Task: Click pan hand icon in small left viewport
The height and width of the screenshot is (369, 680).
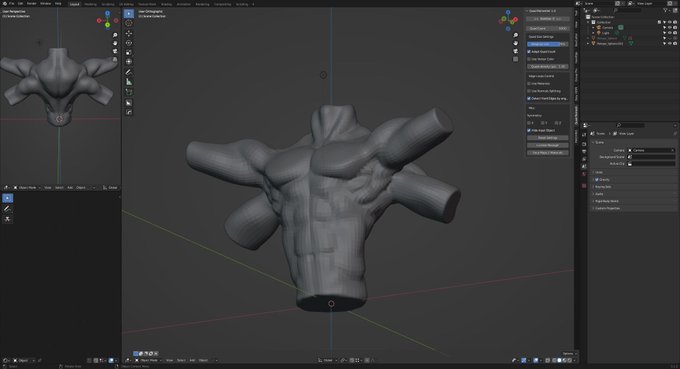Action: pyautogui.click(x=115, y=43)
